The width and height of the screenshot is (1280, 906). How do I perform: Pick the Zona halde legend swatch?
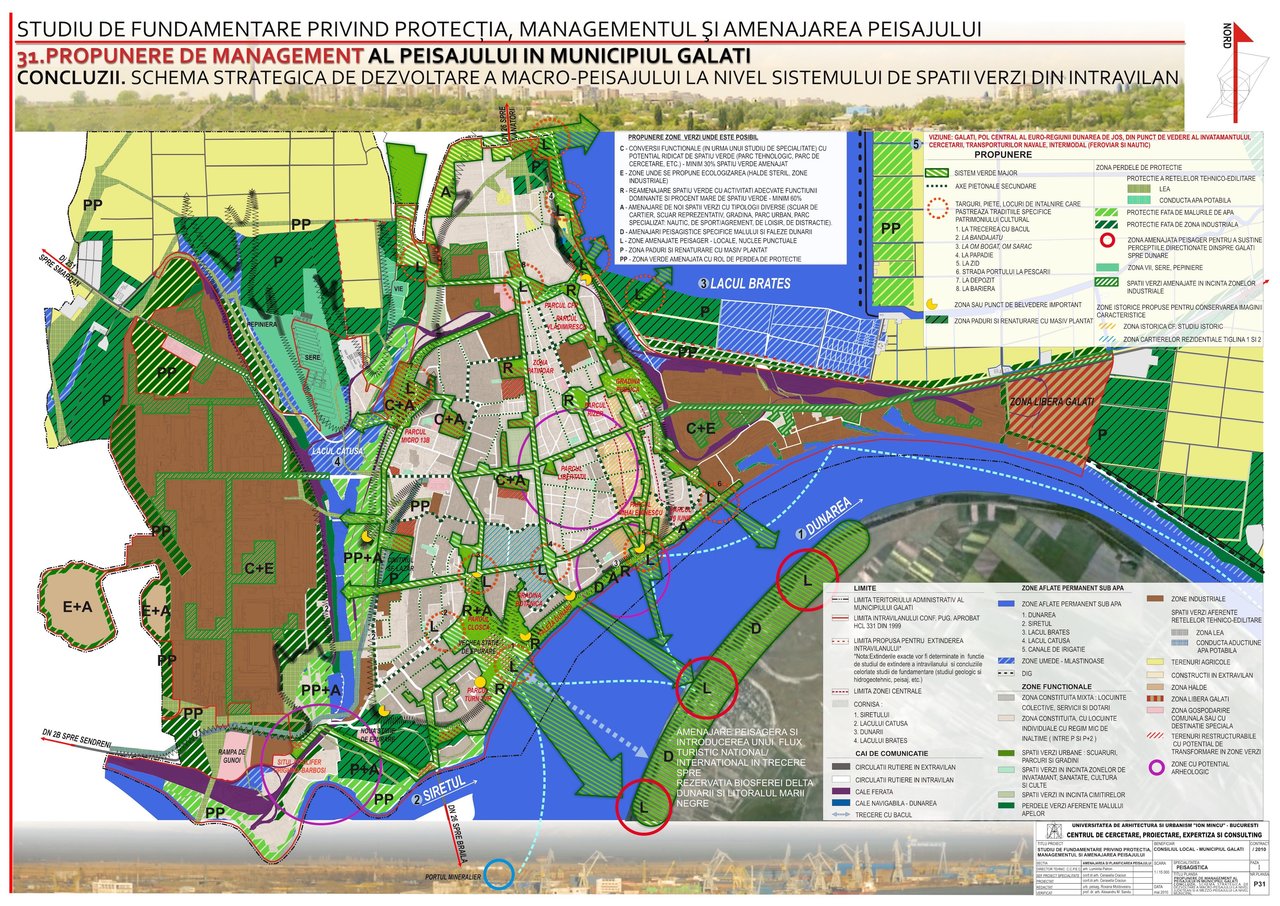(1155, 687)
